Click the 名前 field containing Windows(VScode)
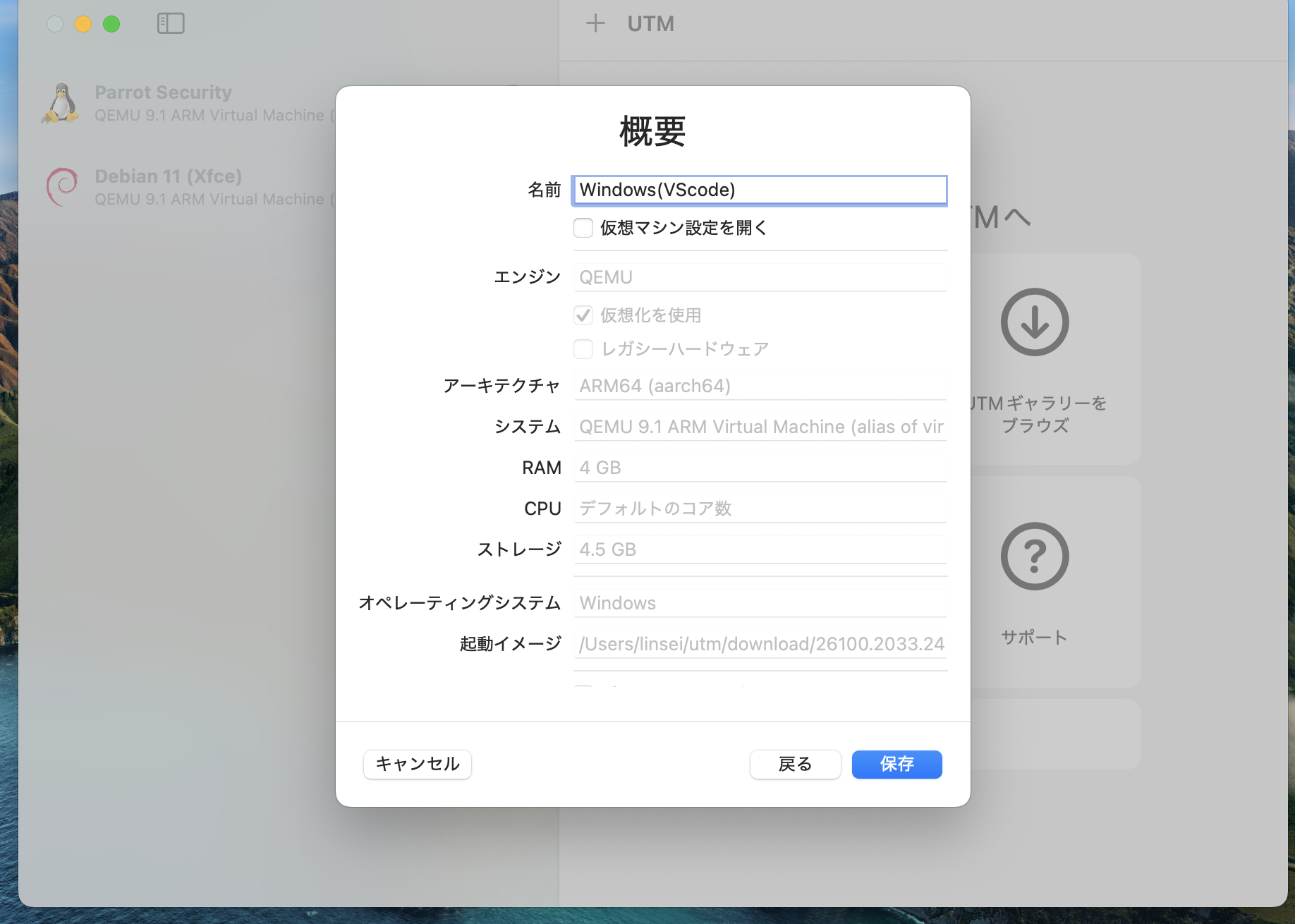Screen dimensions: 1295x924 click(760, 190)
